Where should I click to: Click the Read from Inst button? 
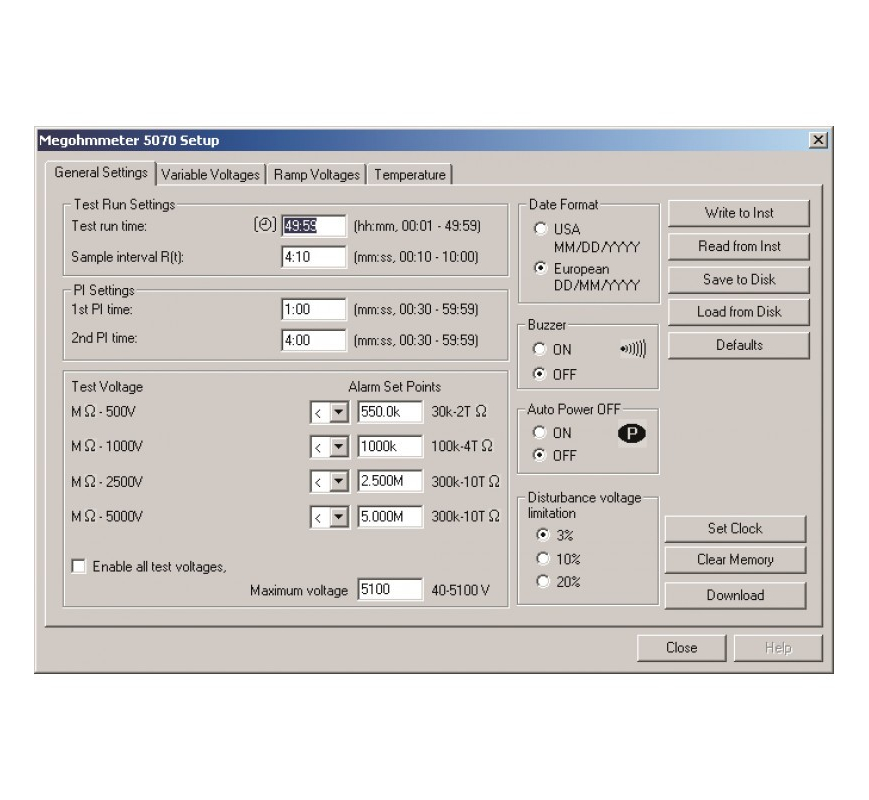(739, 246)
